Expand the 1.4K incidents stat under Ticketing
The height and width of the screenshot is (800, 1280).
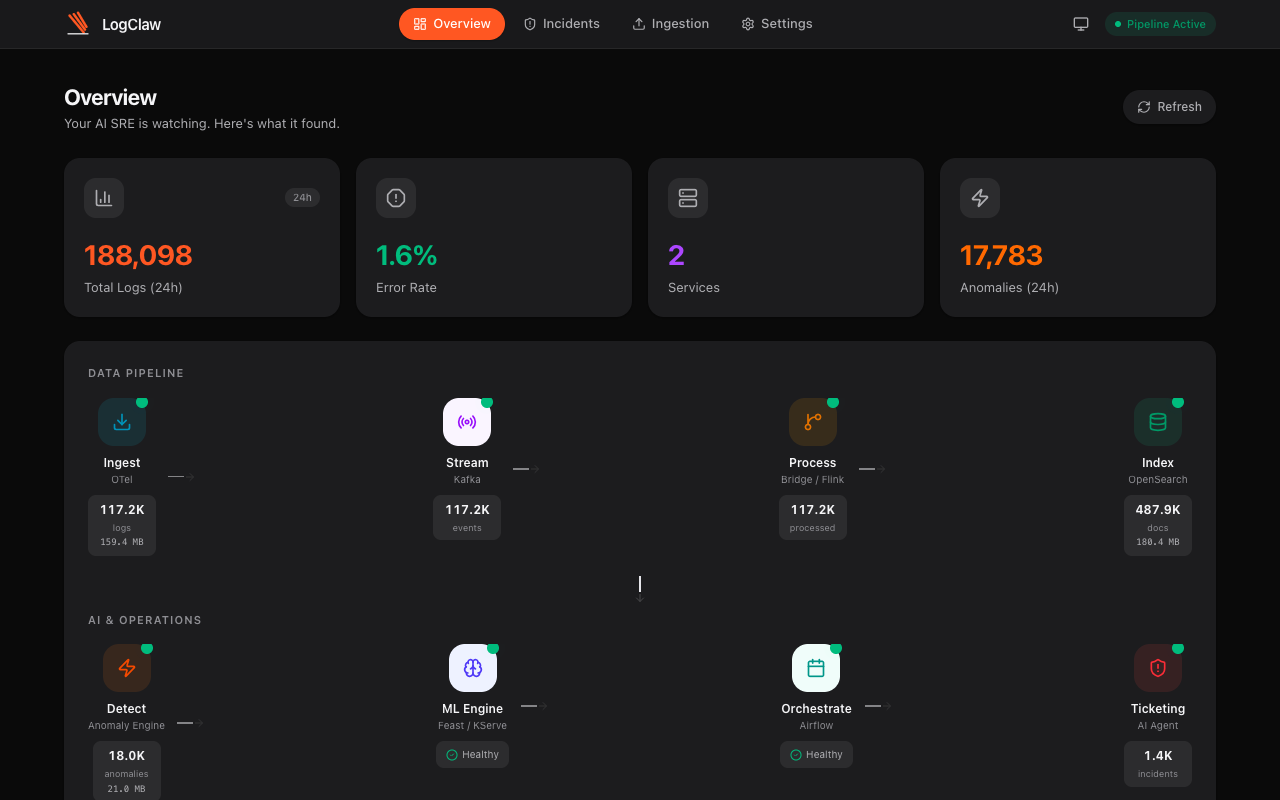click(x=1157, y=763)
